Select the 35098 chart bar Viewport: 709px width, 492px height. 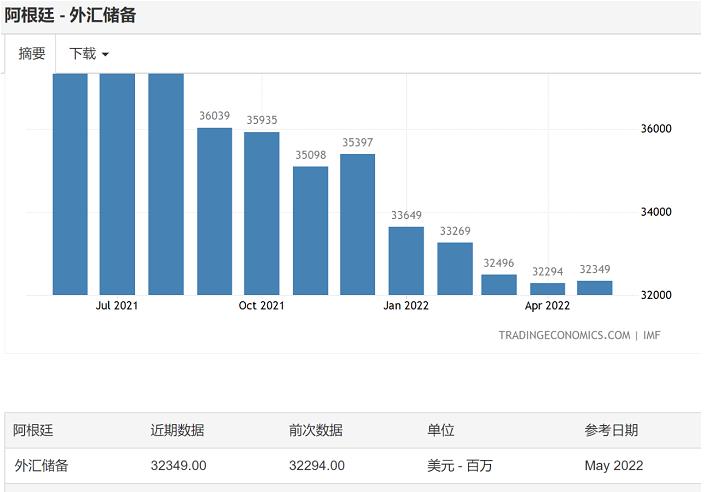point(310,231)
